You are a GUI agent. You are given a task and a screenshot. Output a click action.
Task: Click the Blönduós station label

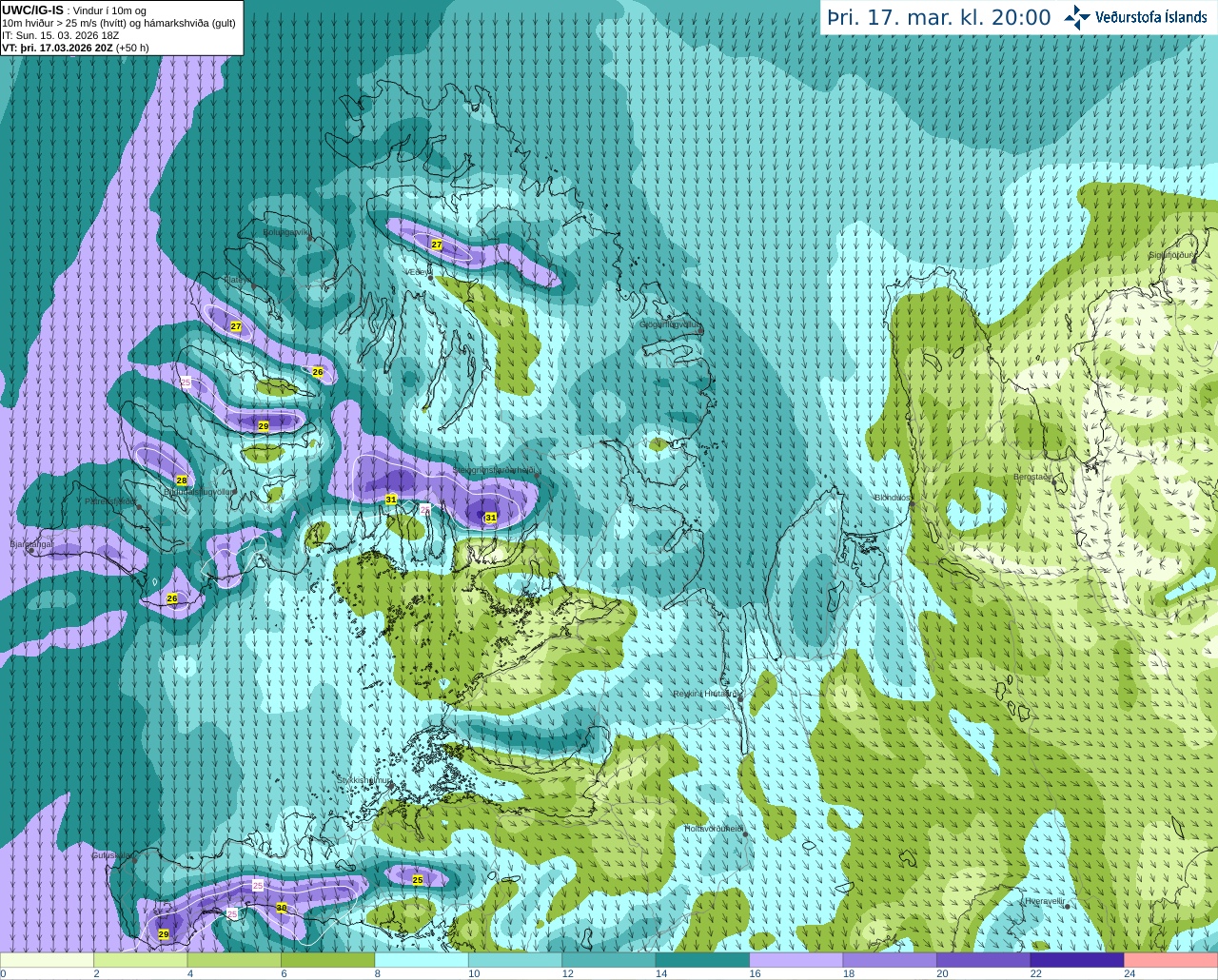click(x=893, y=498)
